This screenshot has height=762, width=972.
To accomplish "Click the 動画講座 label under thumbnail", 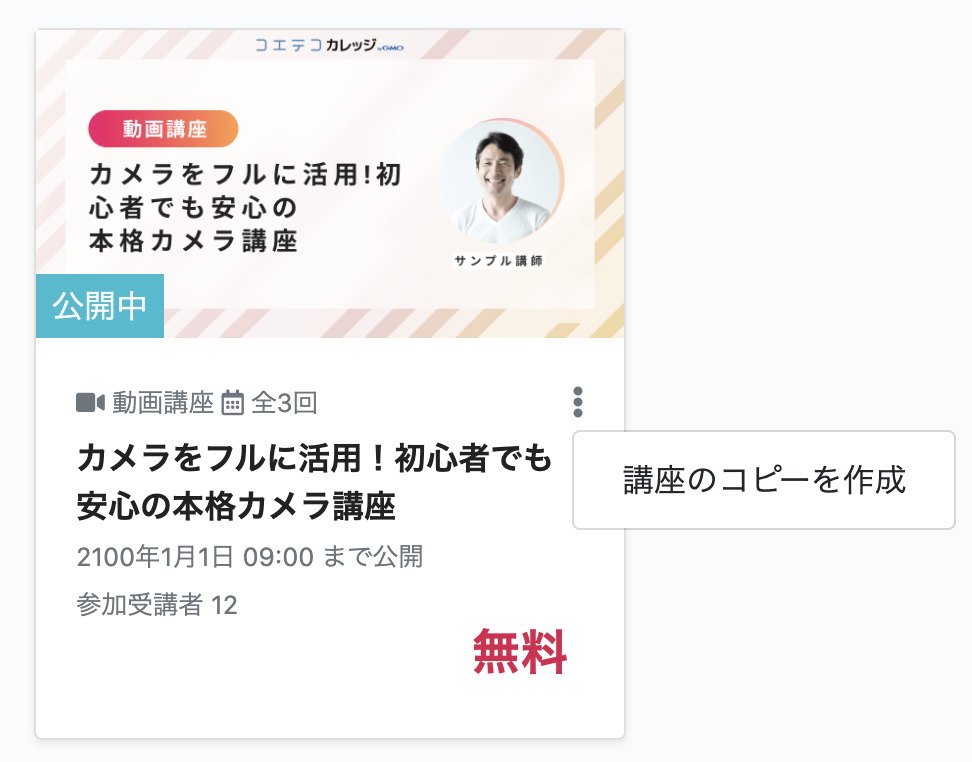I will [x=163, y=403].
